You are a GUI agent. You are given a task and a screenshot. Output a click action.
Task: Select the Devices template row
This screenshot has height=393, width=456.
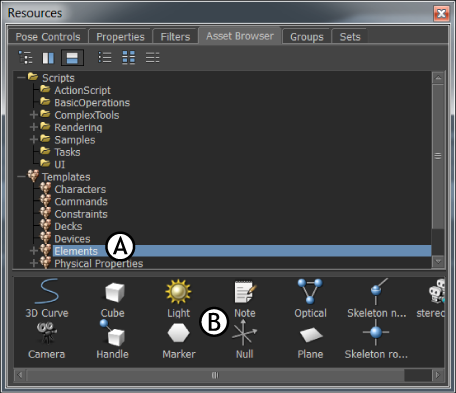tap(72, 239)
